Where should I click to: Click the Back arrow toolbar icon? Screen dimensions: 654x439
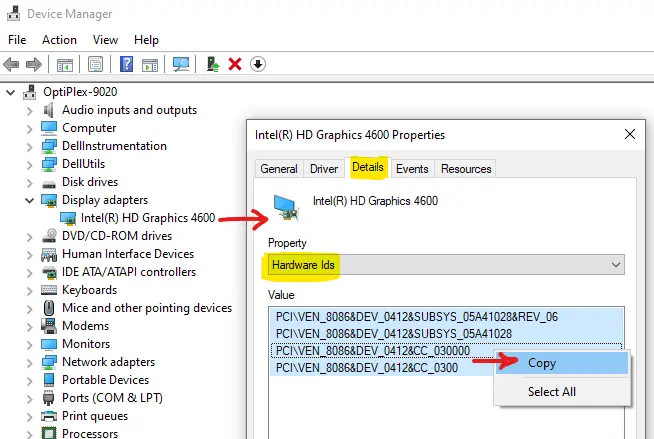(11, 64)
